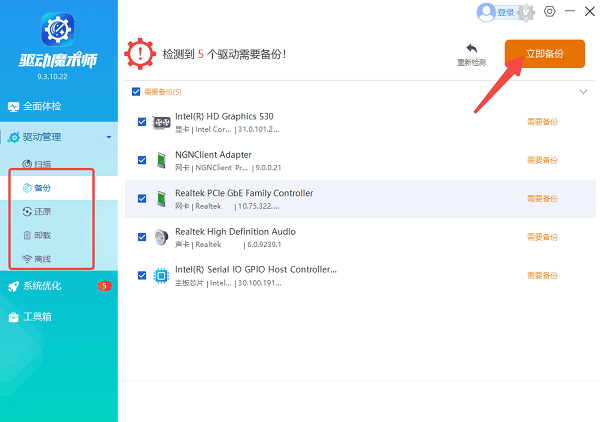
Task: Select the 还原 restore icon
Action: point(27,212)
